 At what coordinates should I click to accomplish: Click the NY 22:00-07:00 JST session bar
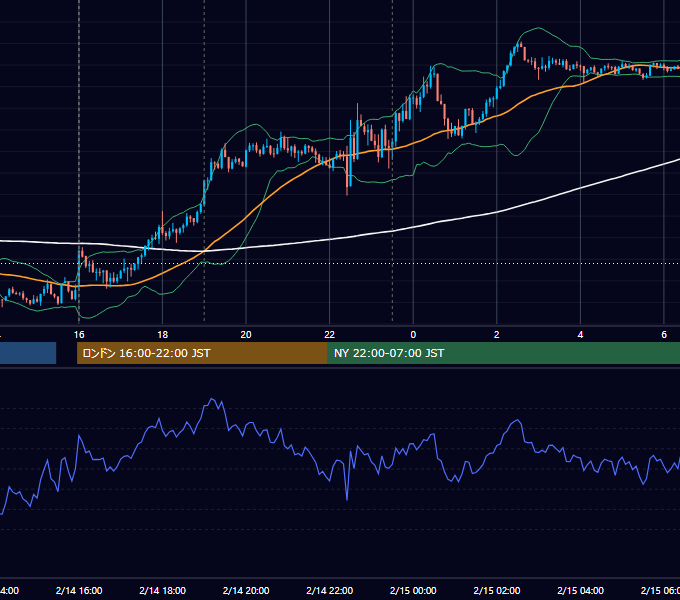click(503, 353)
